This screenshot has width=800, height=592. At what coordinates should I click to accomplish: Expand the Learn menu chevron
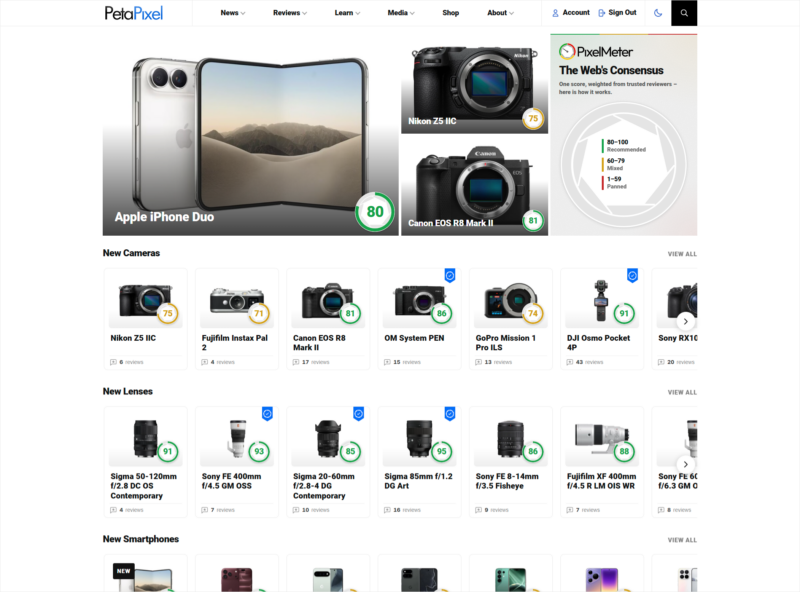[x=358, y=13]
